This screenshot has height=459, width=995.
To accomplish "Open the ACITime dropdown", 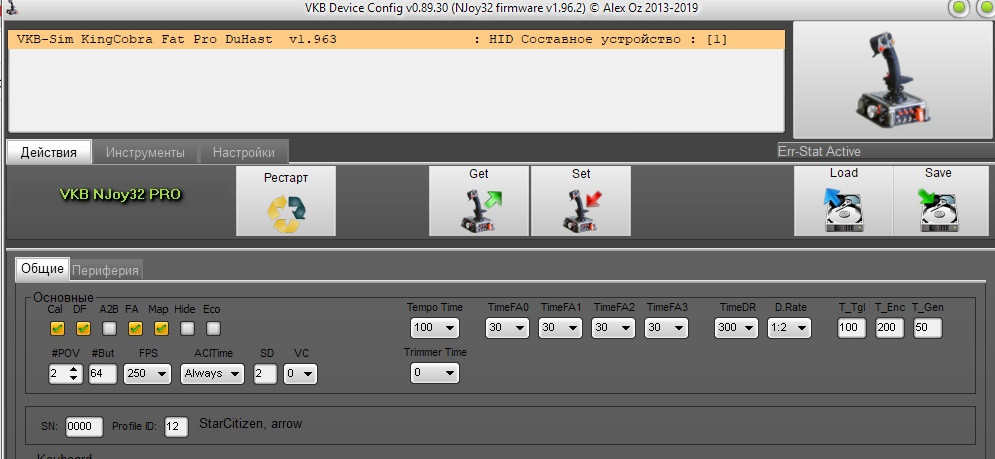I will point(212,373).
